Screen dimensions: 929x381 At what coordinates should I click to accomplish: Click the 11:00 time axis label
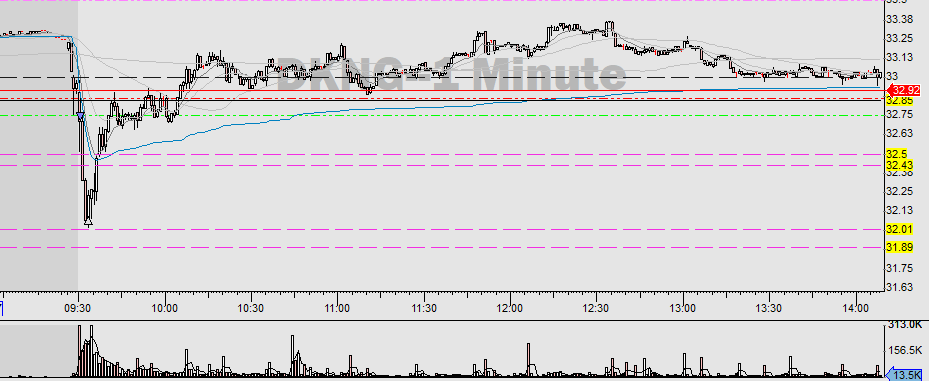point(337,309)
